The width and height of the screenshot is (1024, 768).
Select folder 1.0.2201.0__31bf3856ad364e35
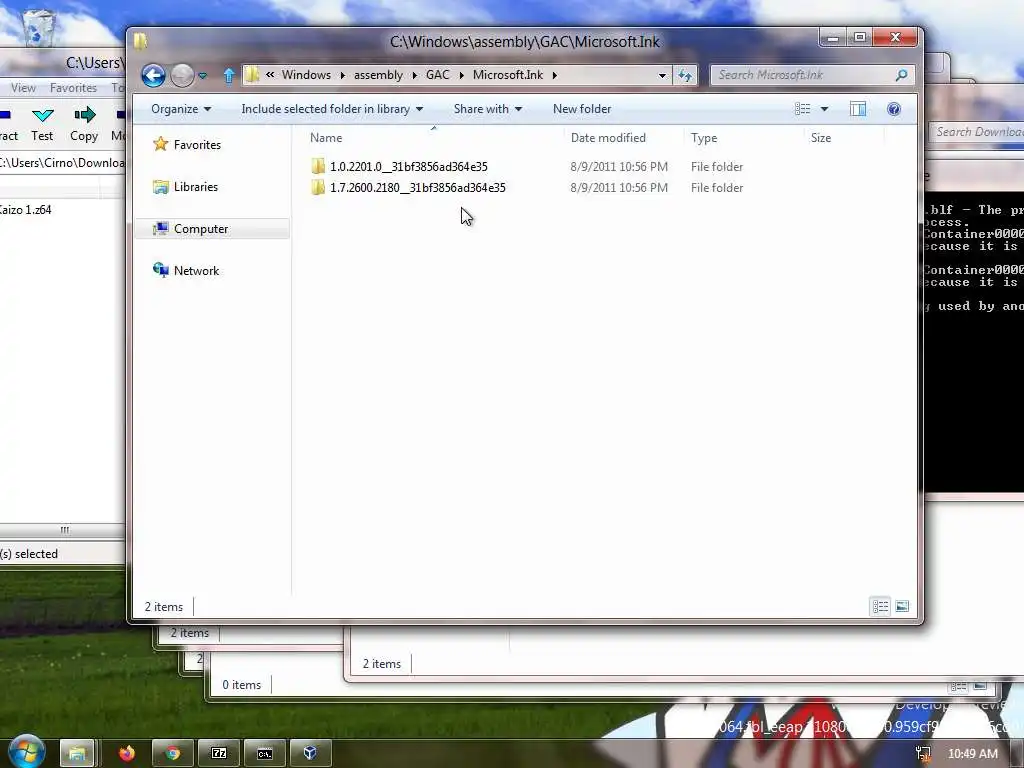(409, 167)
